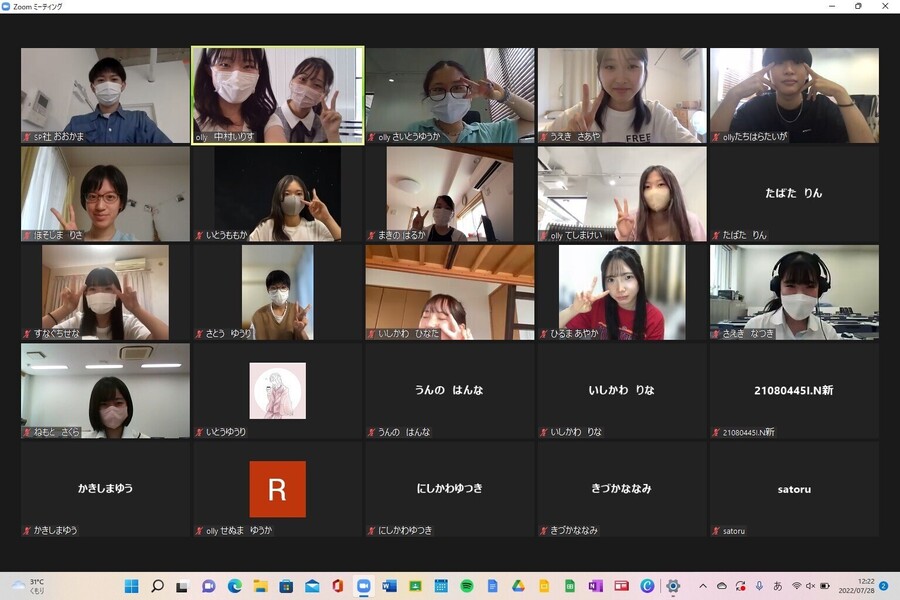Open the weather widget showing 31°C
The height and width of the screenshot is (600, 900).
35,586
